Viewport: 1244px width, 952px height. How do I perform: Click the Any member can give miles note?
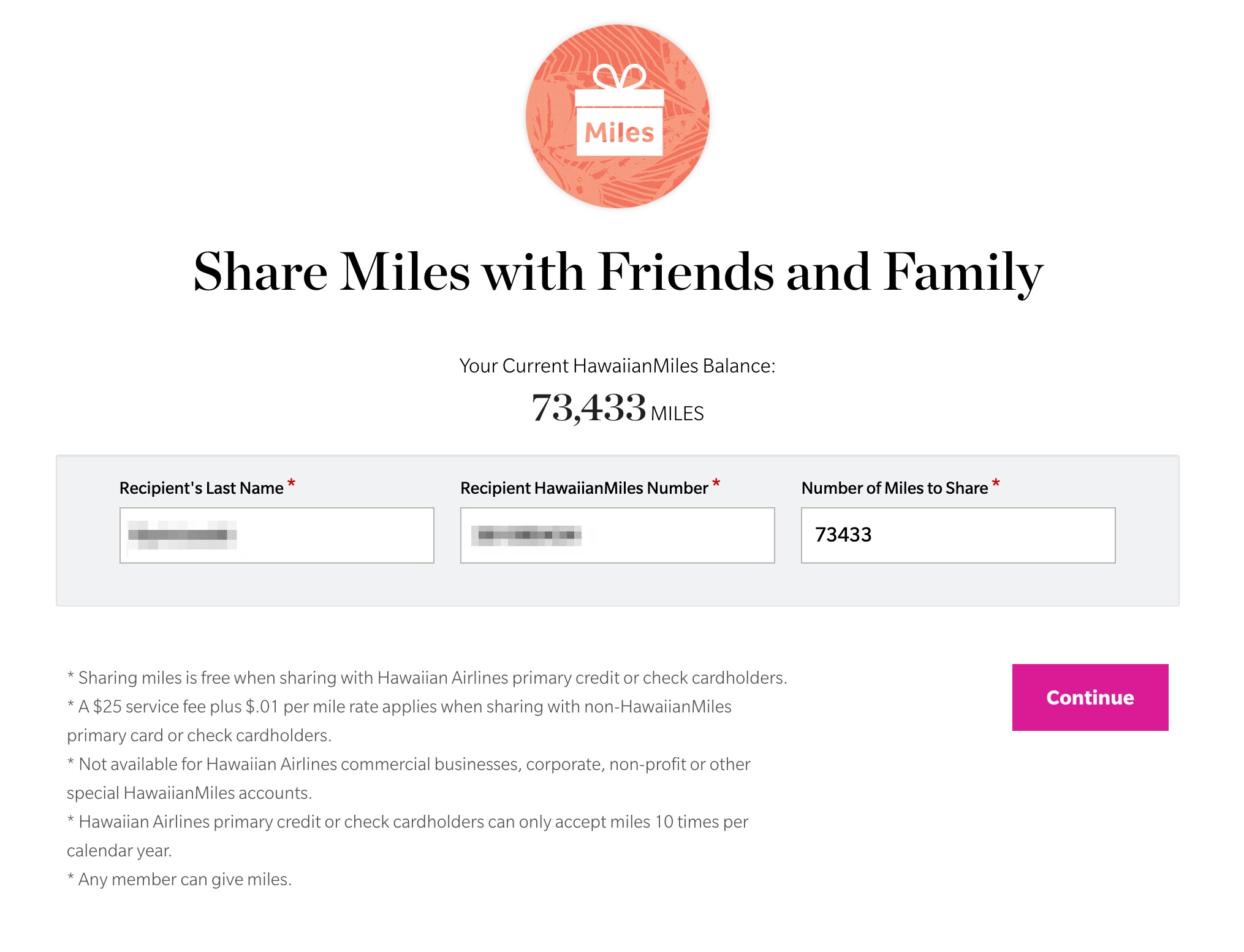pos(180,879)
